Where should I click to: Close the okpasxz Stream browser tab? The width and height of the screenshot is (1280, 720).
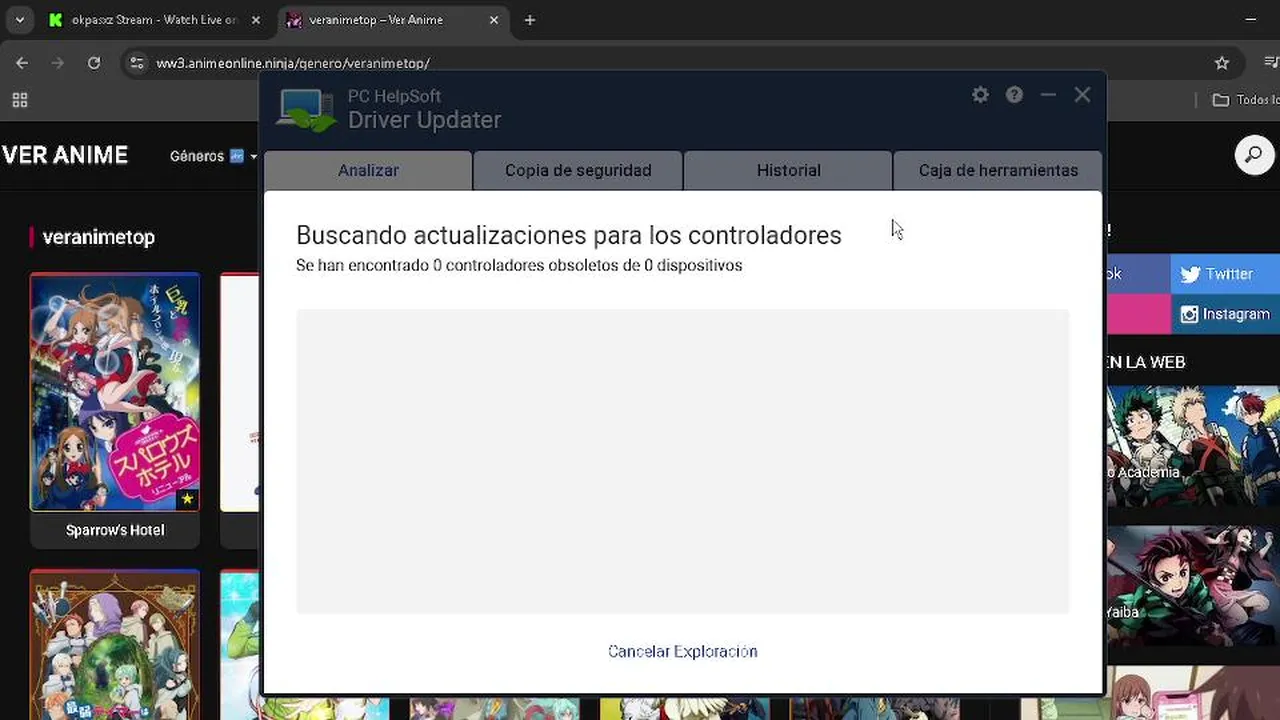point(256,20)
